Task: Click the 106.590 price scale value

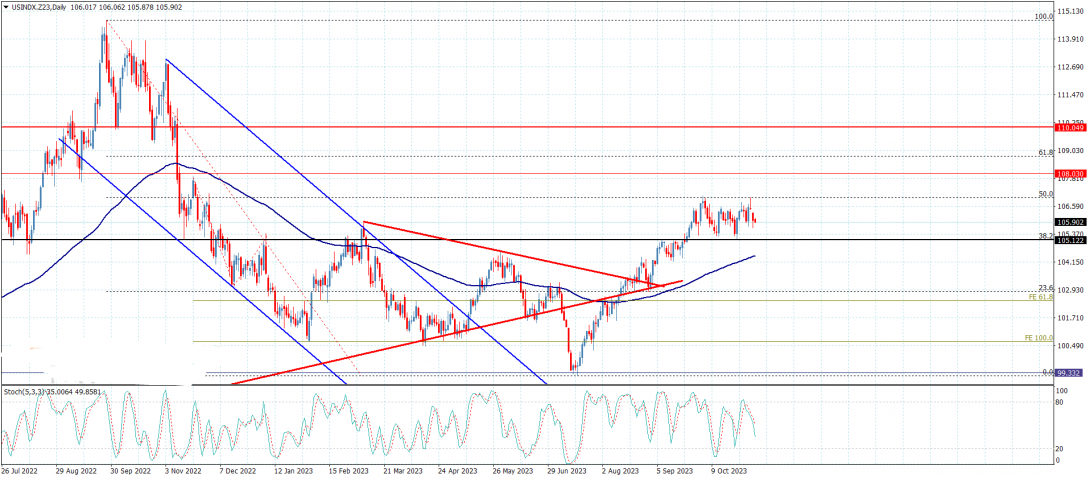Action: point(1072,206)
